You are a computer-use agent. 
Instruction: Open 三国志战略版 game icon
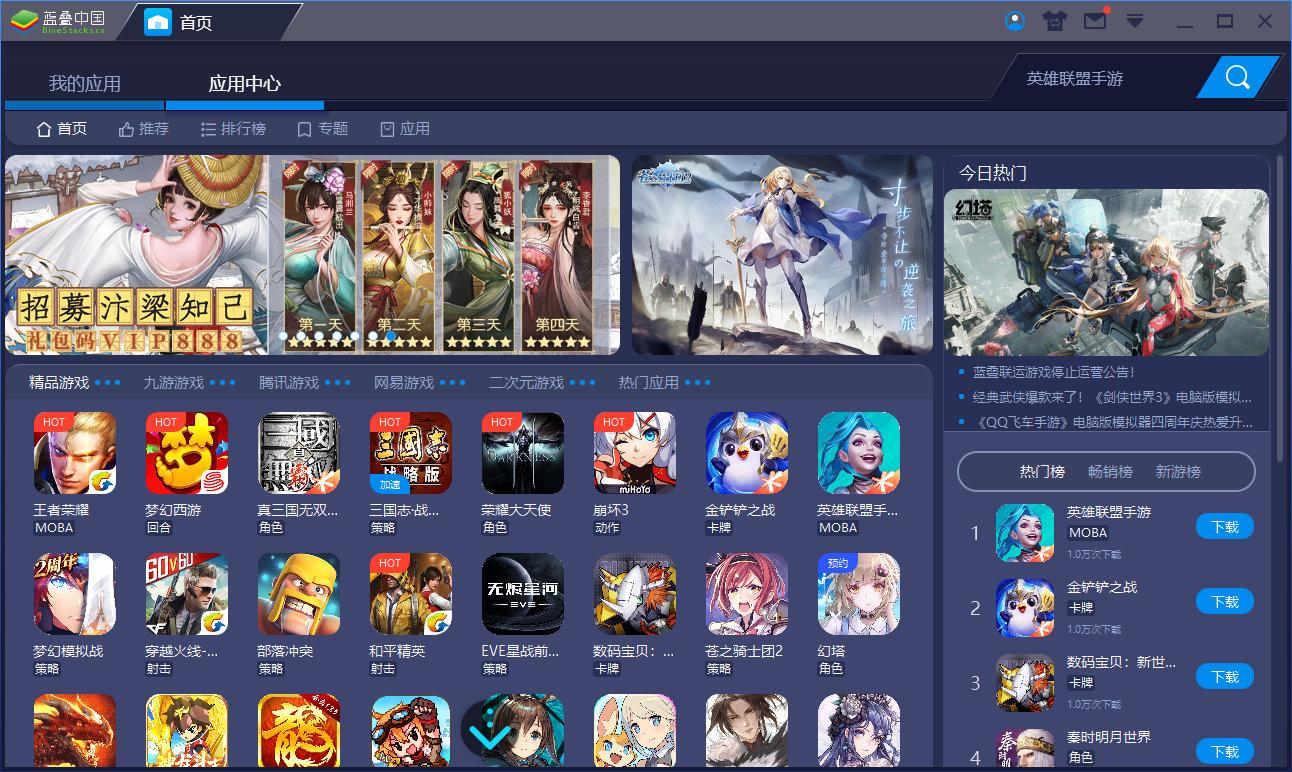(411, 453)
